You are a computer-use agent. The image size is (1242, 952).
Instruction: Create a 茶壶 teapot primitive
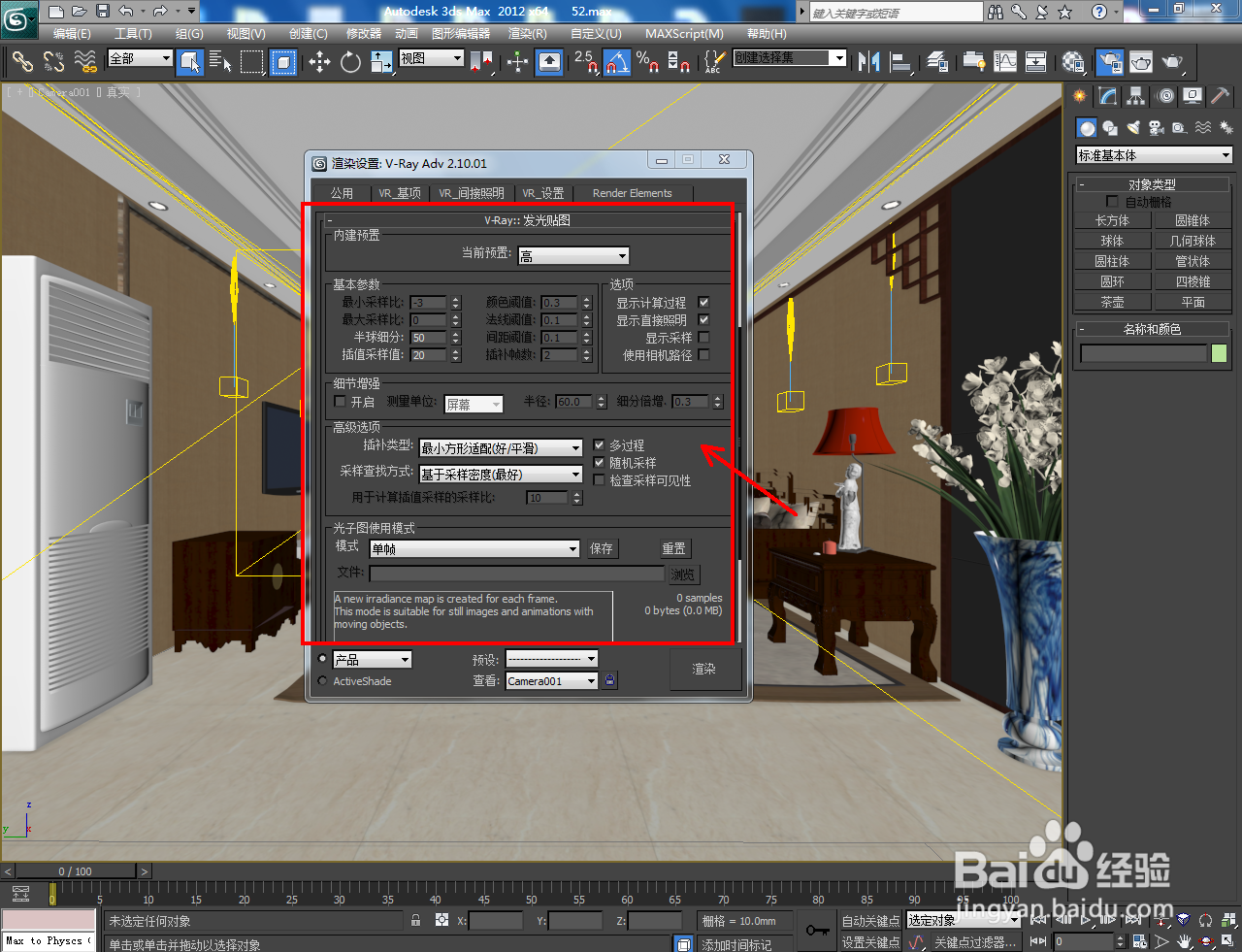pos(1112,302)
